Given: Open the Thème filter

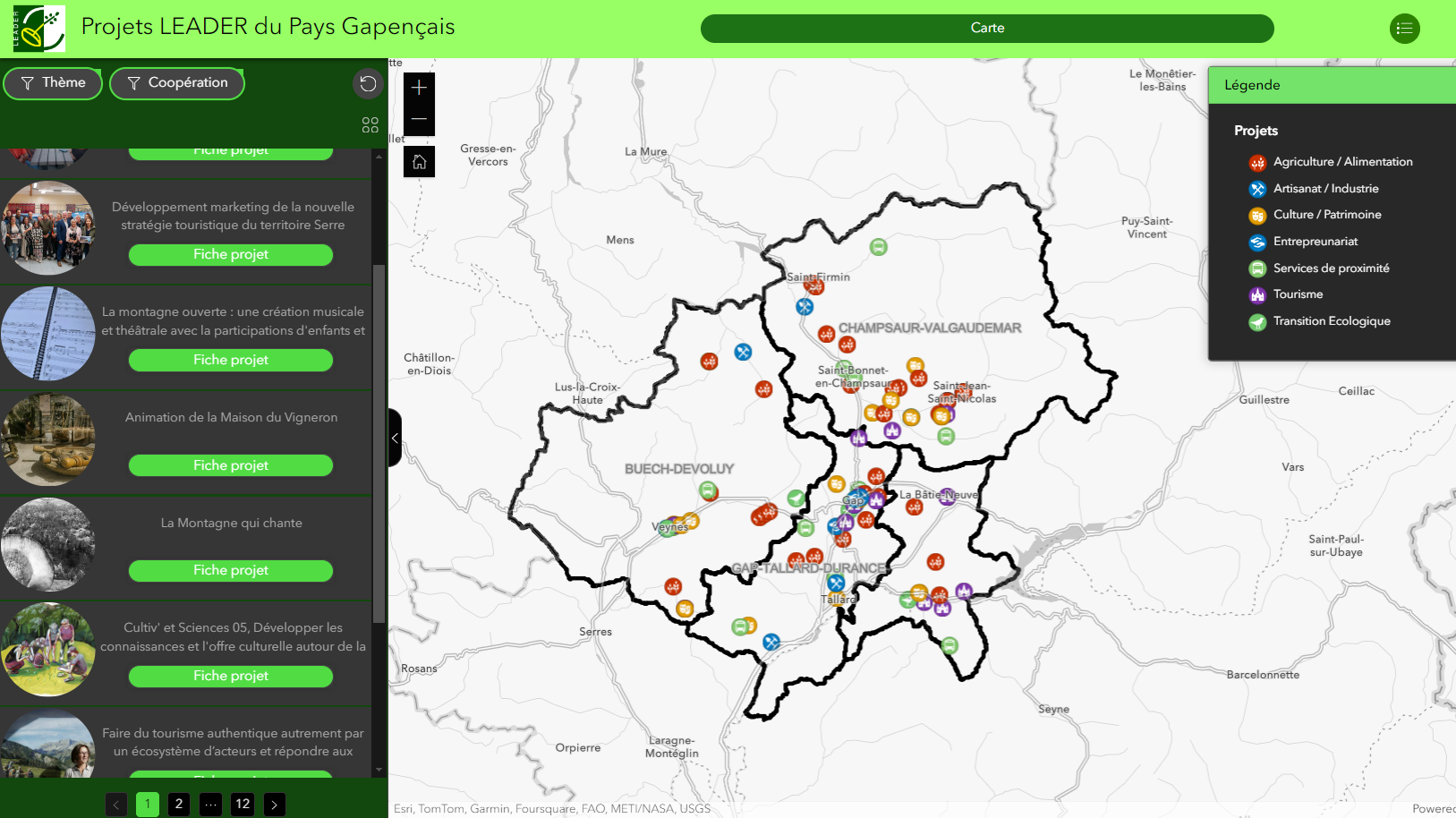Looking at the screenshot, I should (53, 83).
